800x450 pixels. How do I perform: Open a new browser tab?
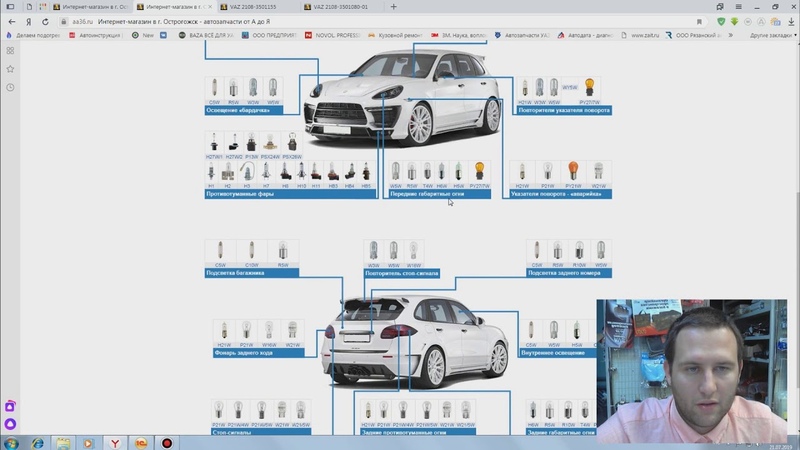tap(393, 7)
